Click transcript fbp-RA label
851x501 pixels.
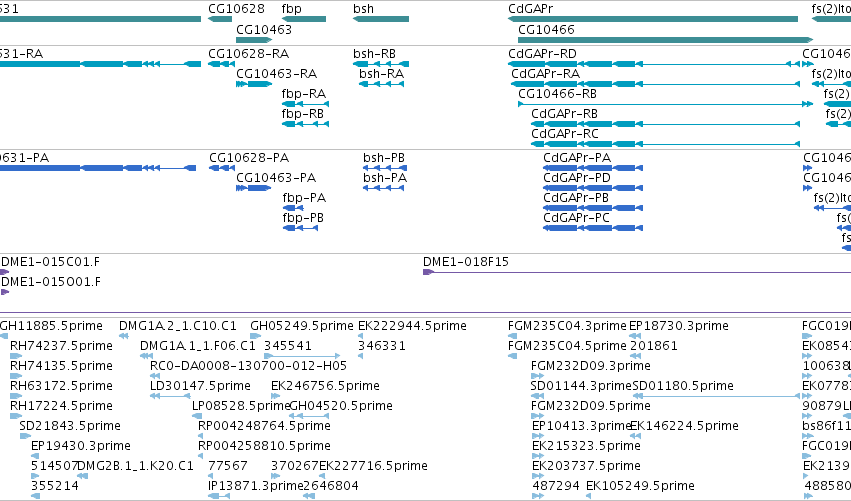(304, 94)
